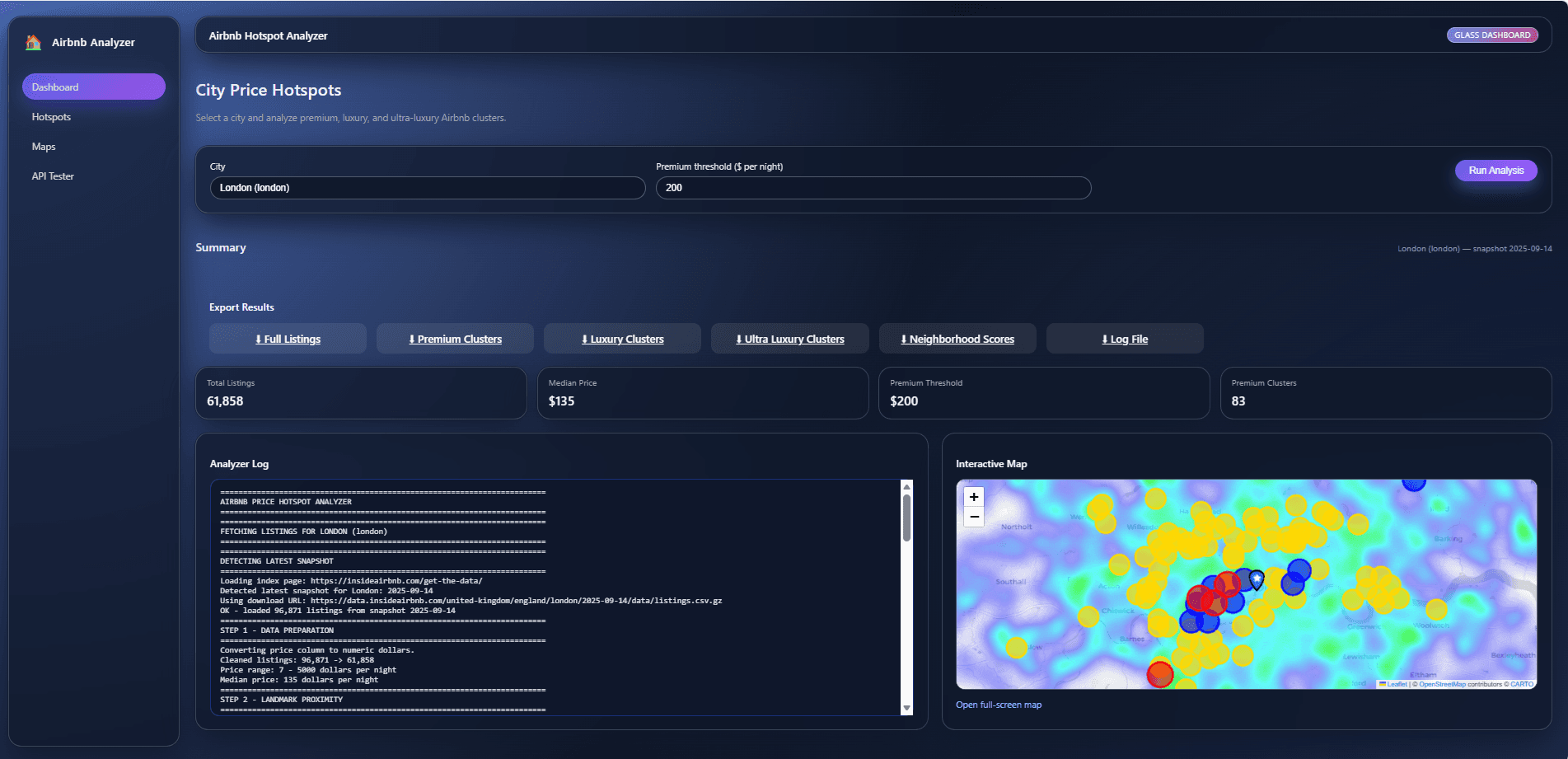This screenshot has width=1568, height=759.
Task: Zoom in on the interactive map
Action: [974, 497]
